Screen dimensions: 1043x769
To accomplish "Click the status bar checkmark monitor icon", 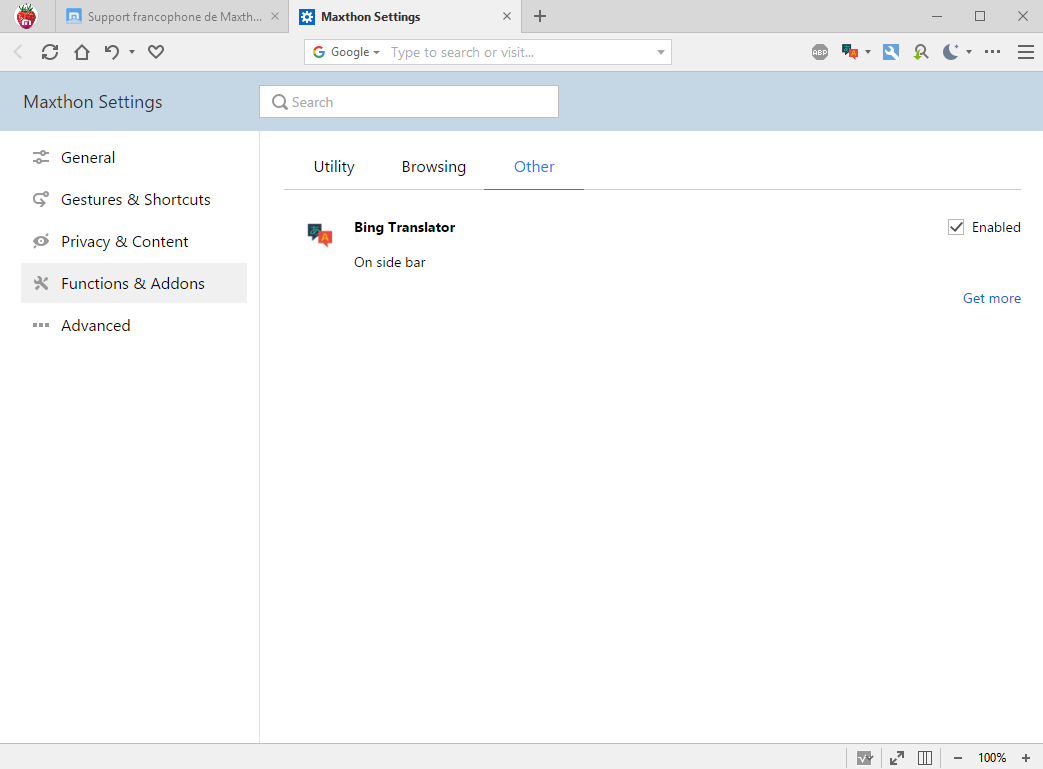I will 865,758.
